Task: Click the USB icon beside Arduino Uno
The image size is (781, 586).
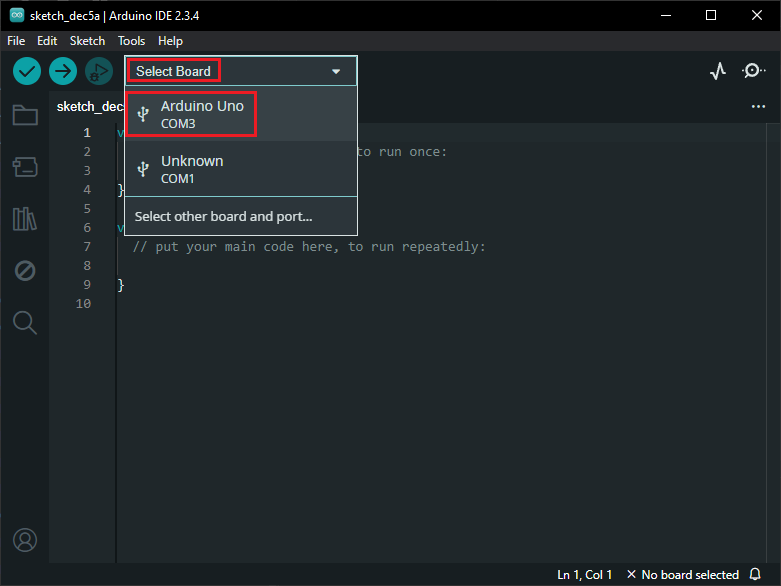Action: [x=143, y=114]
